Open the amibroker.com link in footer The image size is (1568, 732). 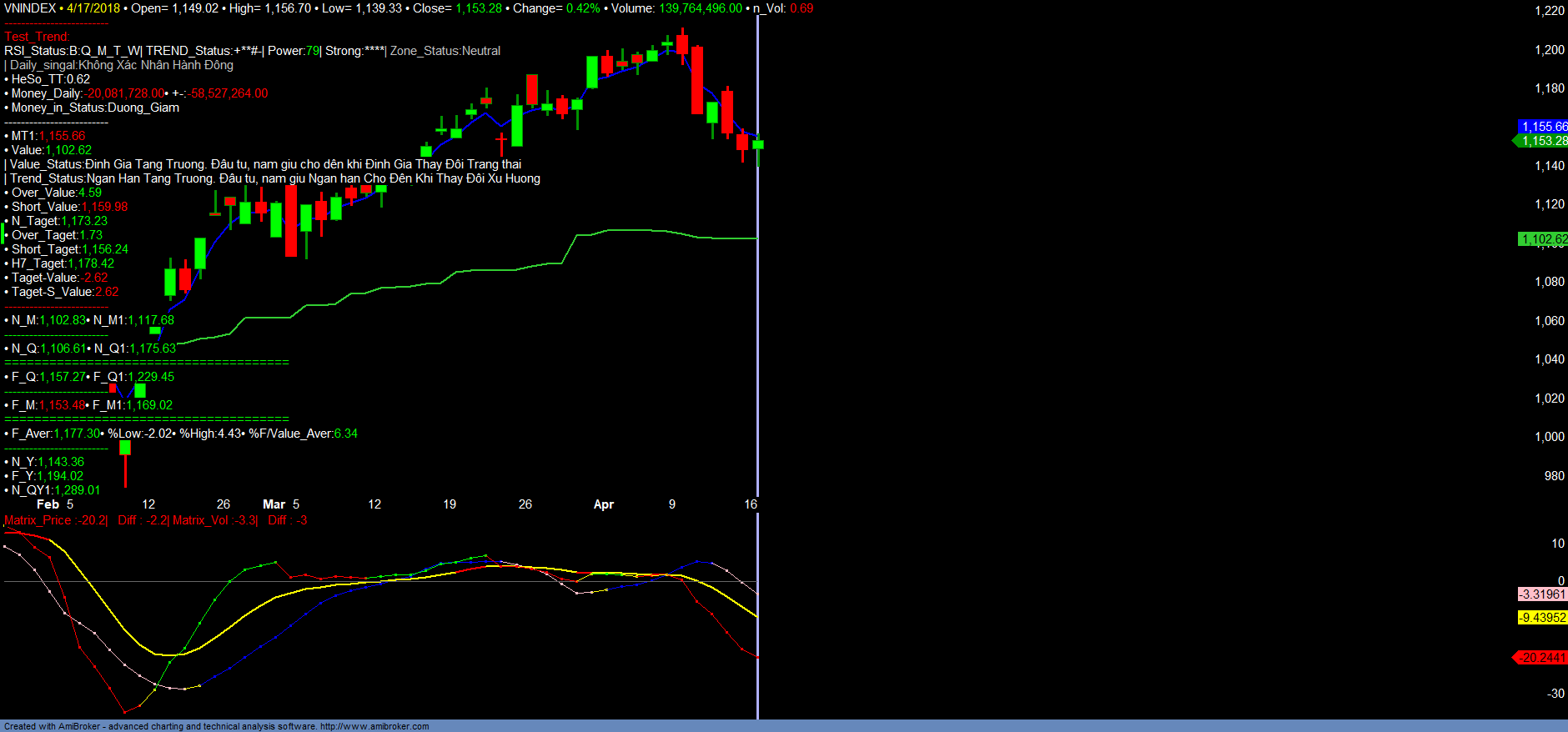374,726
